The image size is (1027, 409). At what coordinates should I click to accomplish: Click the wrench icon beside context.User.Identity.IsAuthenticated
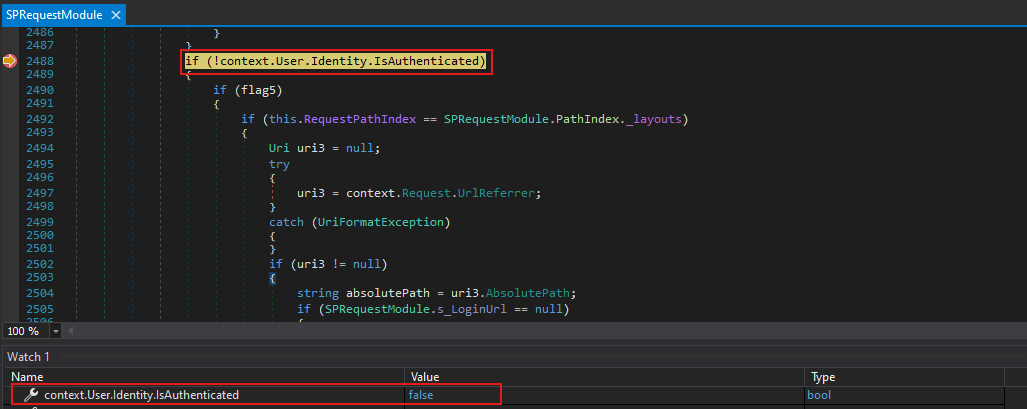(31, 395)
